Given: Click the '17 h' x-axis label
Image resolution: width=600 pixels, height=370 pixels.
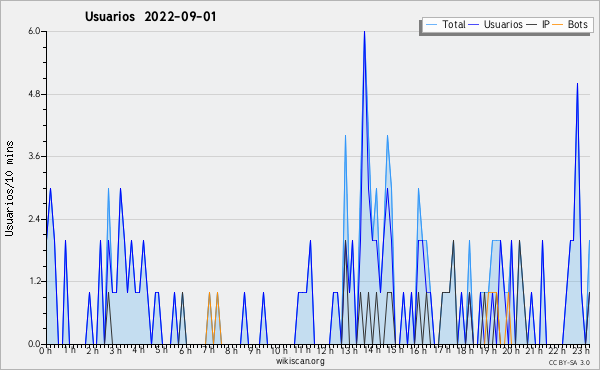Looking at the screenshot, I should tap(442, 350).
